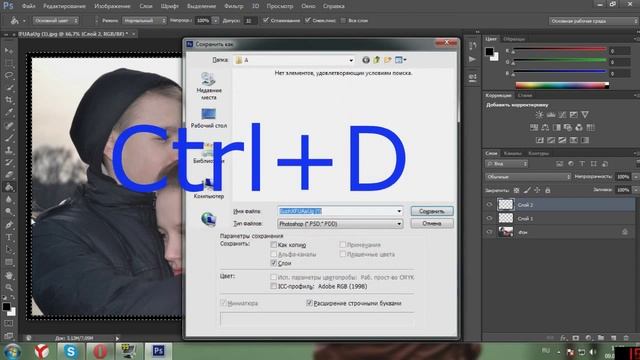Go up one folder level in Save dialog
640x360 pixels.
click(x=377, y=60)
